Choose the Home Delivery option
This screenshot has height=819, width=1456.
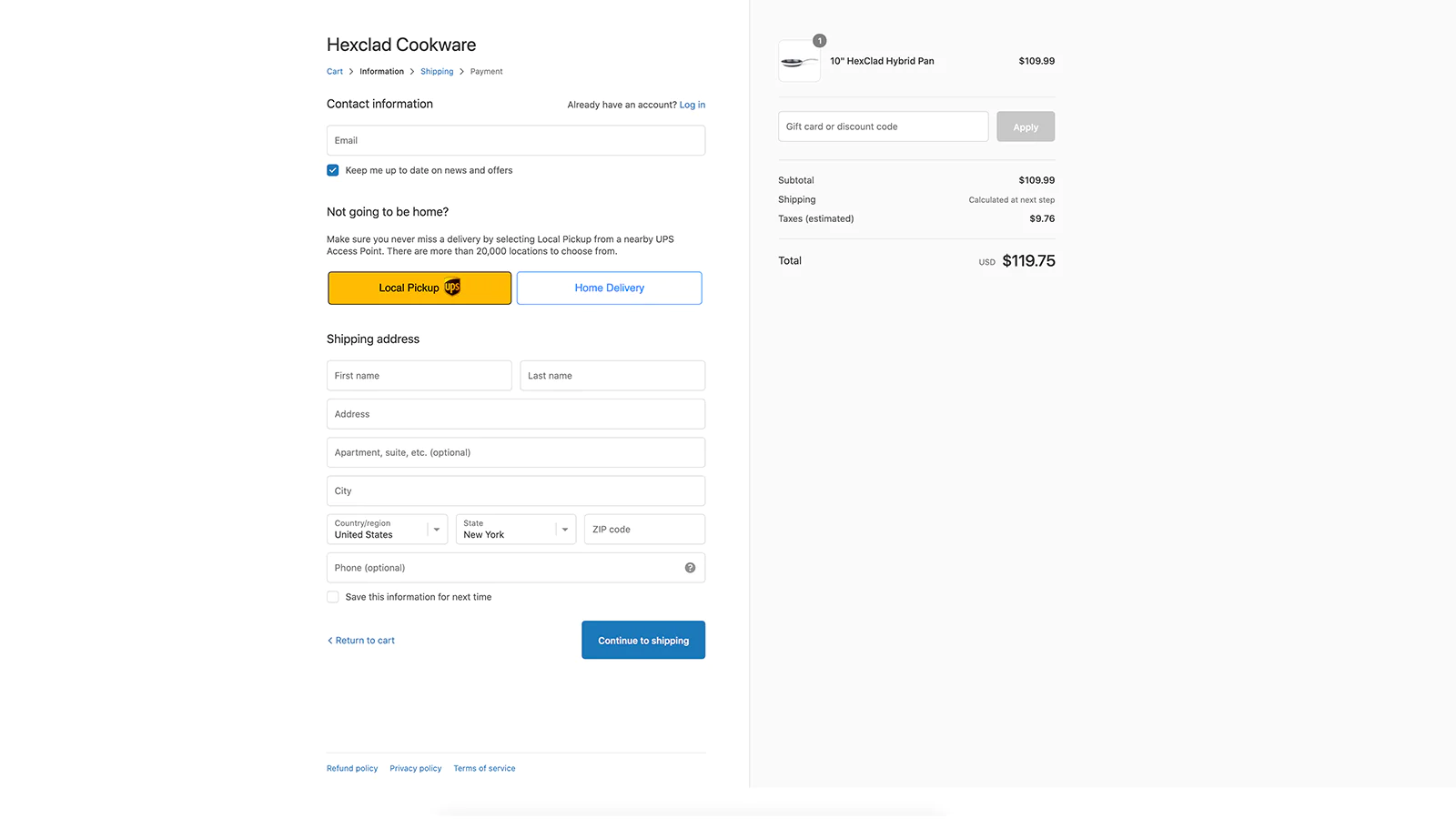coord(609,288)
